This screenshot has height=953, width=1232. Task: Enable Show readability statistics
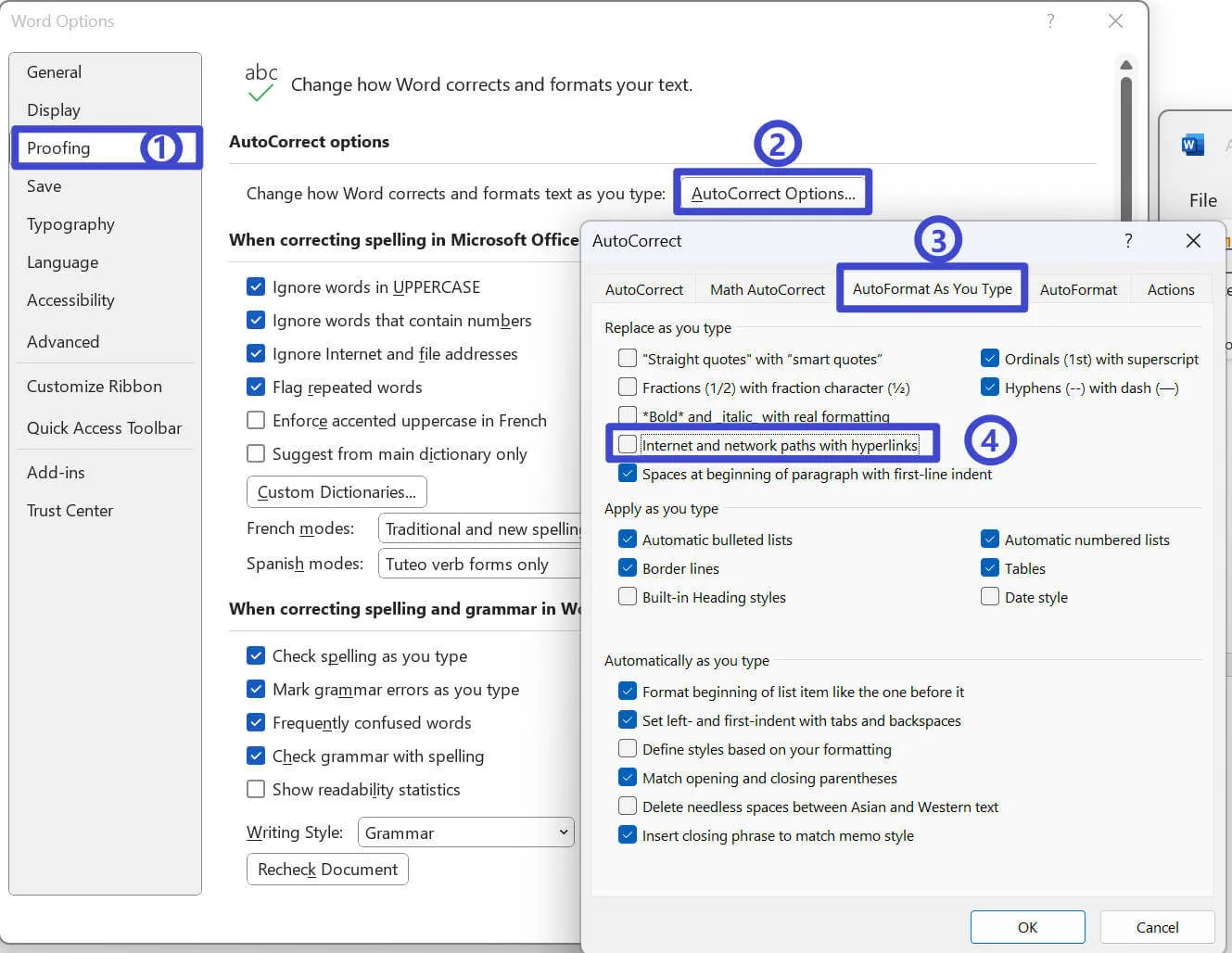click(x=256, y=789)
